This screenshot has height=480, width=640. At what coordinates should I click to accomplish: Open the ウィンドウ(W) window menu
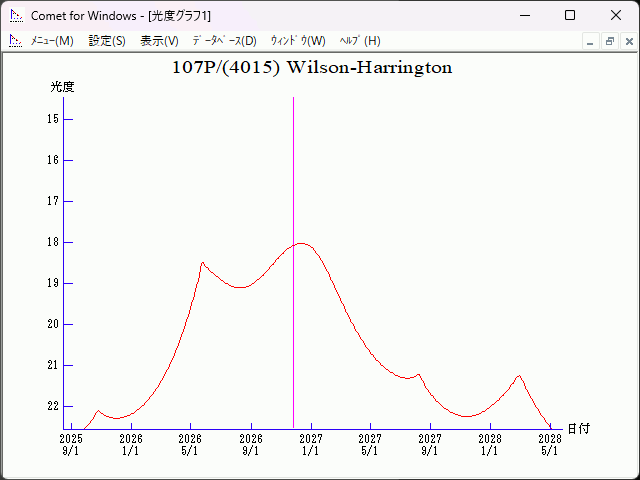[298, 41]
